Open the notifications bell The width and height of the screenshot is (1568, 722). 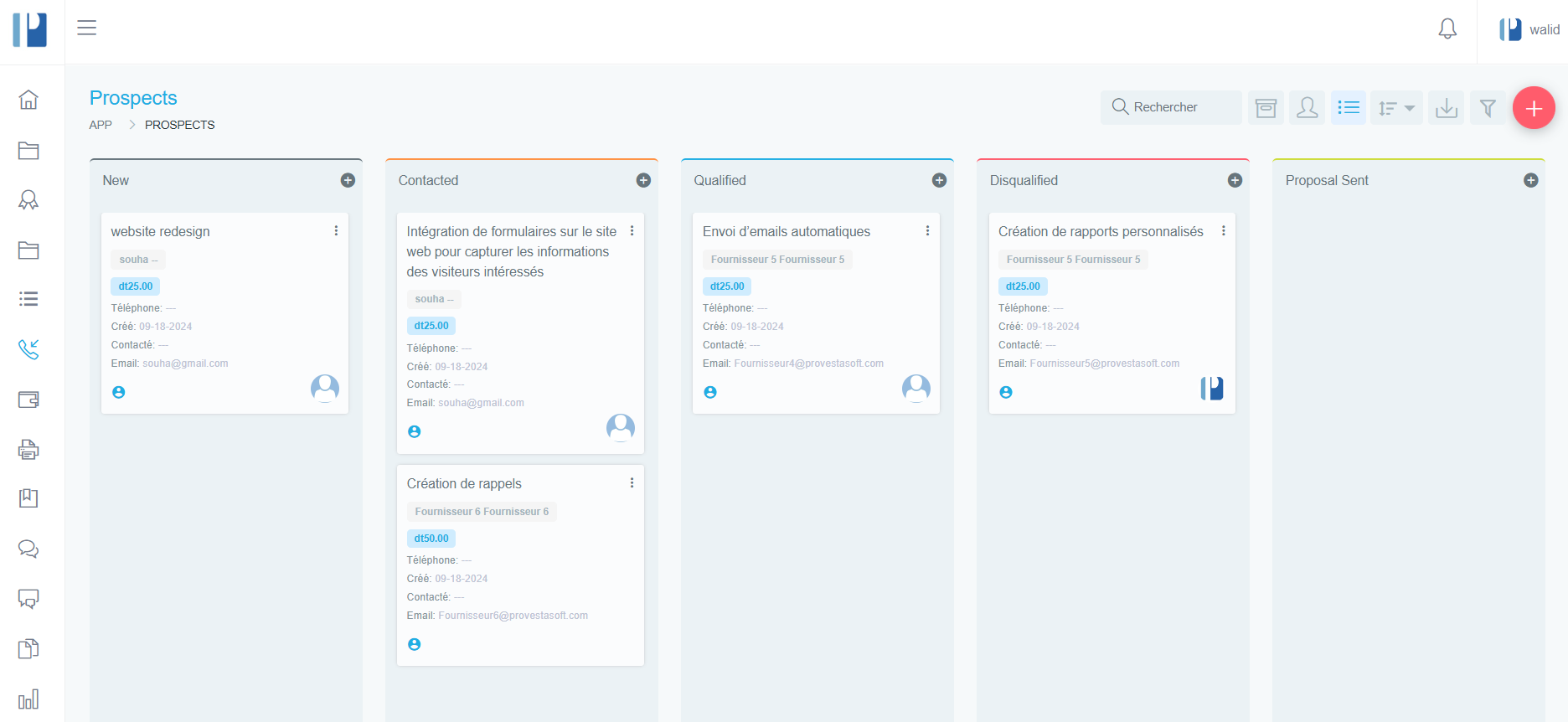pyautogui.click(x=1447, y=29)
